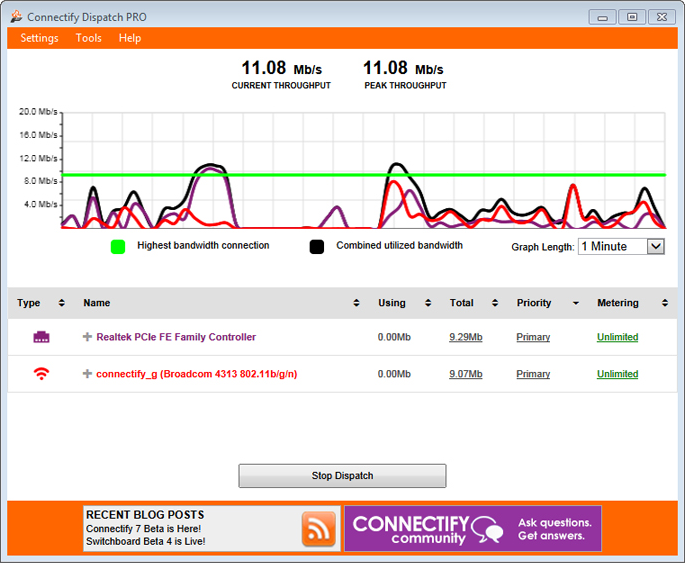
Task: Open the Priority column dropdown arrow
Action: click(x=575, y=303)
